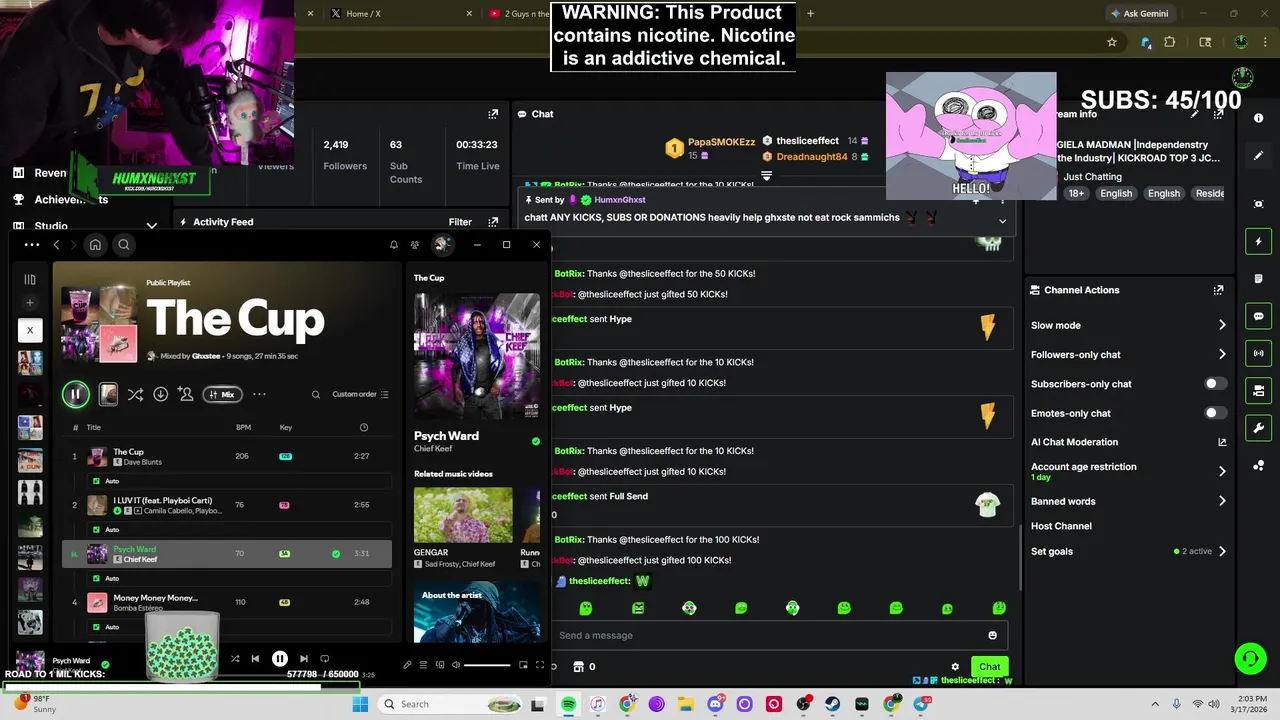
Task: Select Money Money Money track row
Action: (x=227, y=602)
